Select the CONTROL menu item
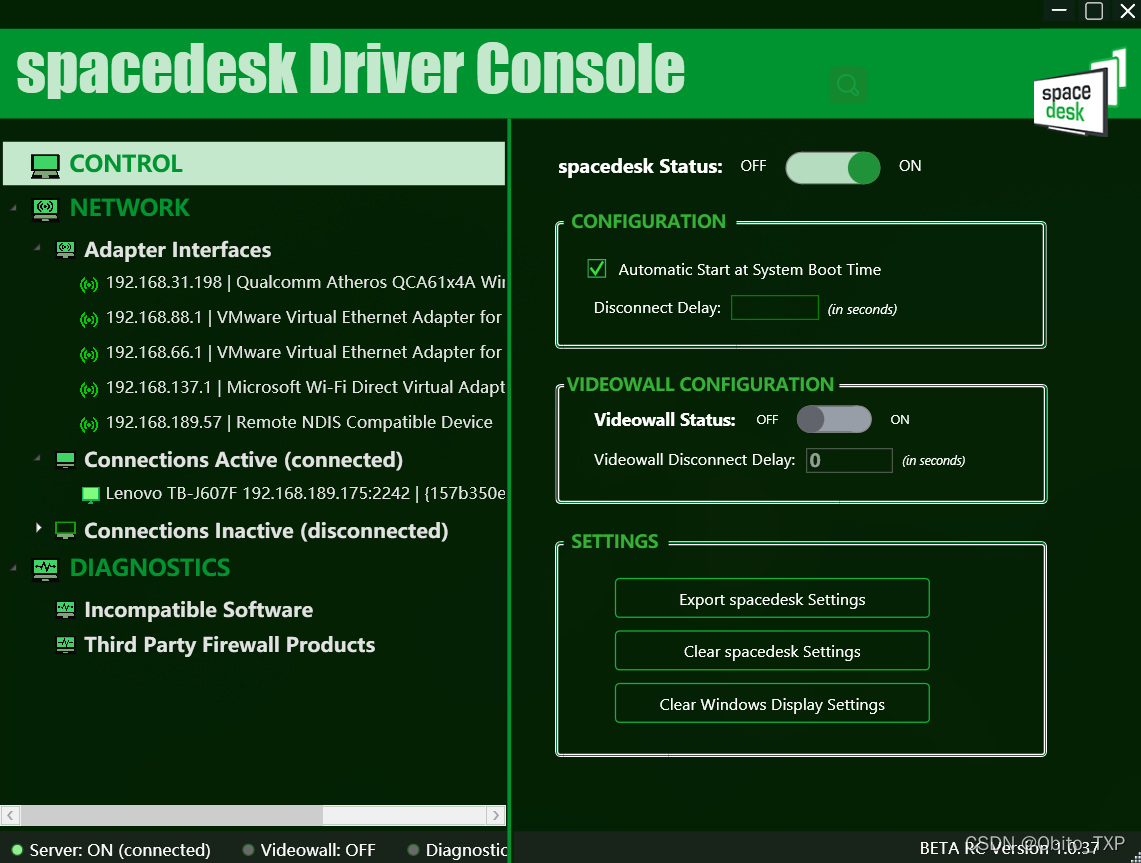This screenshot has width=1141, height=863. tap(254, 164)
